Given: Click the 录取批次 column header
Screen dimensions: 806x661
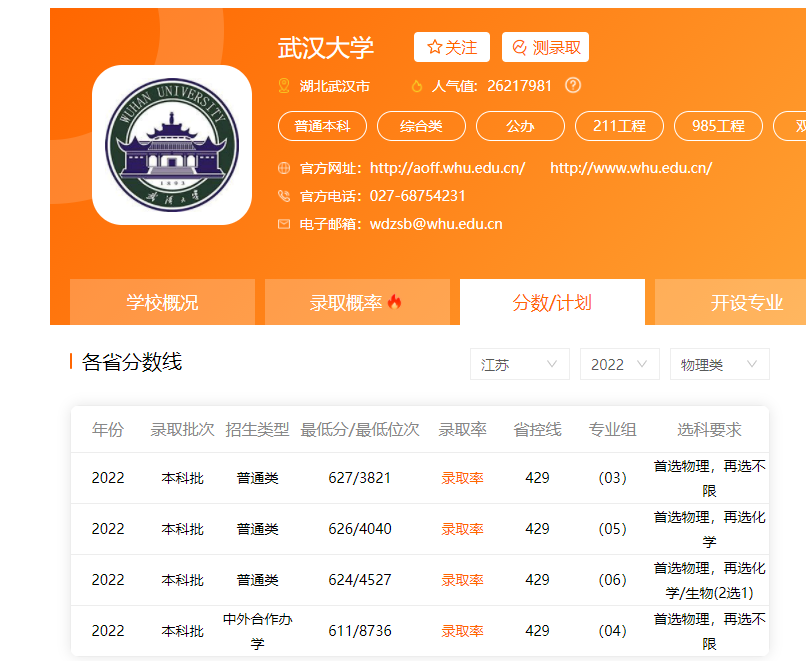Looking at the screenshot, I should 182,430.
